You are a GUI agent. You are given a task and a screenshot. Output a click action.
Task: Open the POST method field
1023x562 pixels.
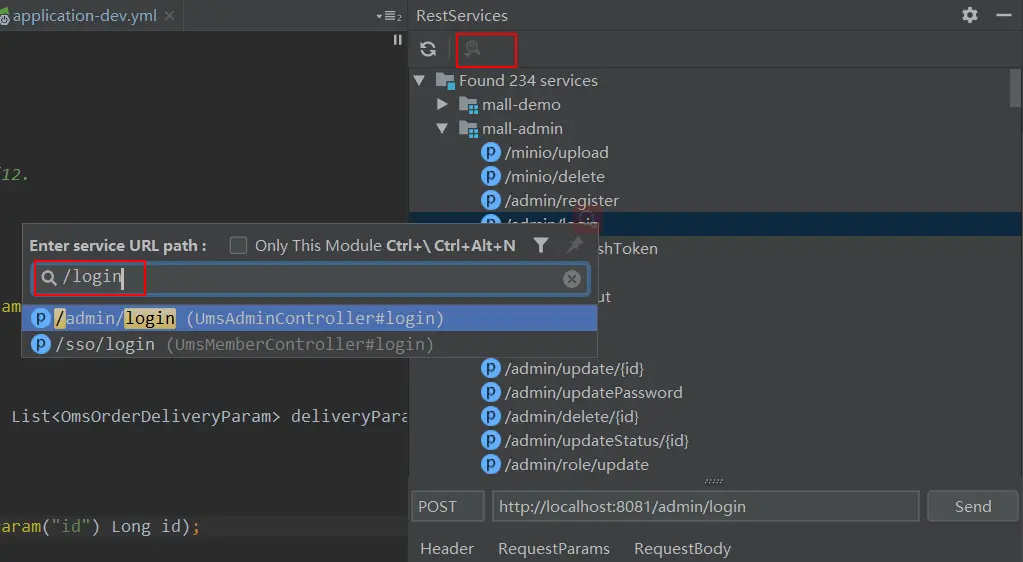coord(448,507)
